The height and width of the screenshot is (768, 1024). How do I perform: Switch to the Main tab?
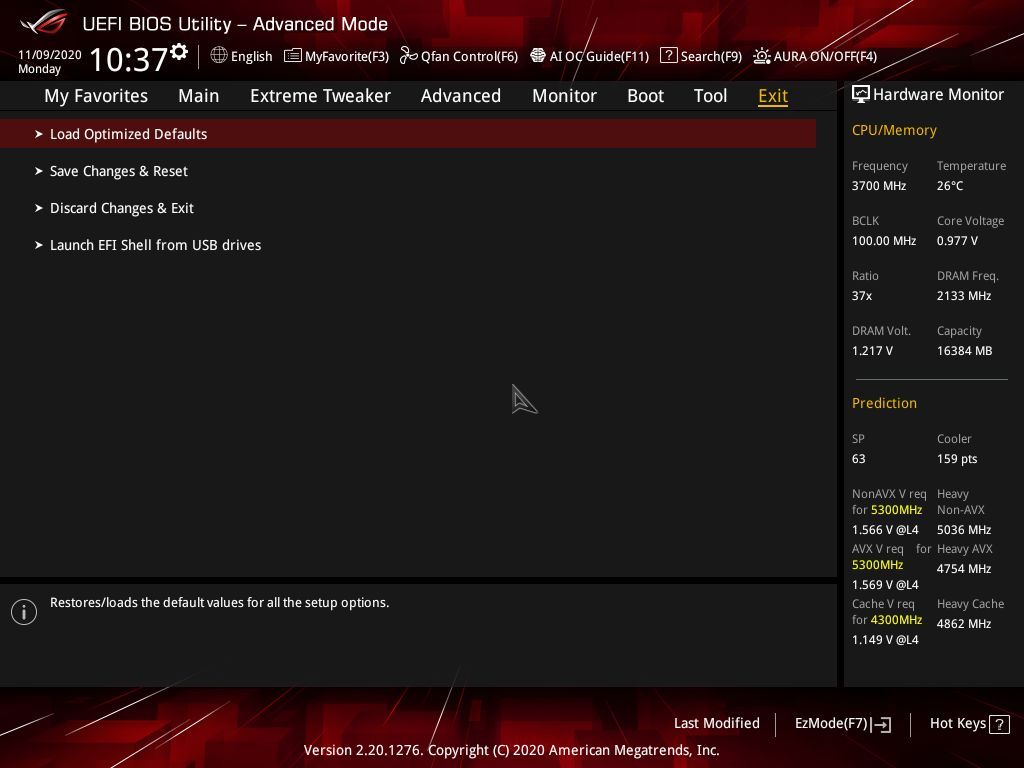click(199, 96)
